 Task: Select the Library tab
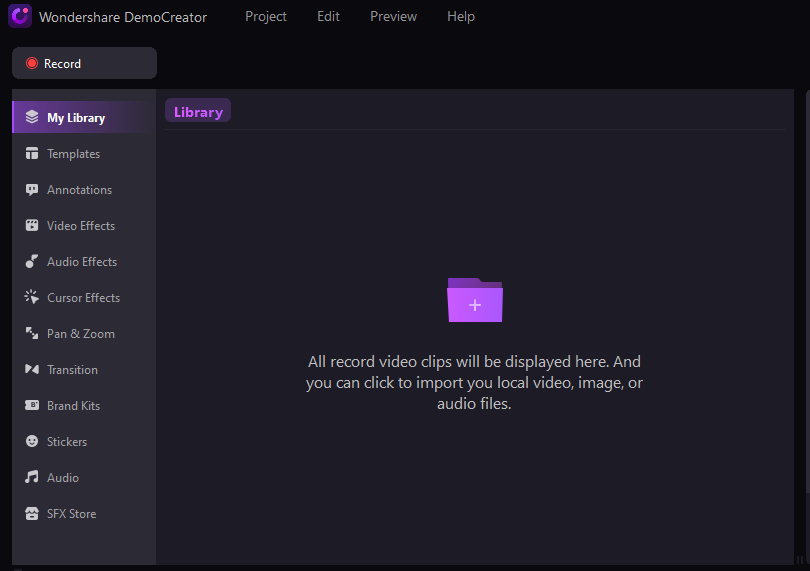[198, 112]
